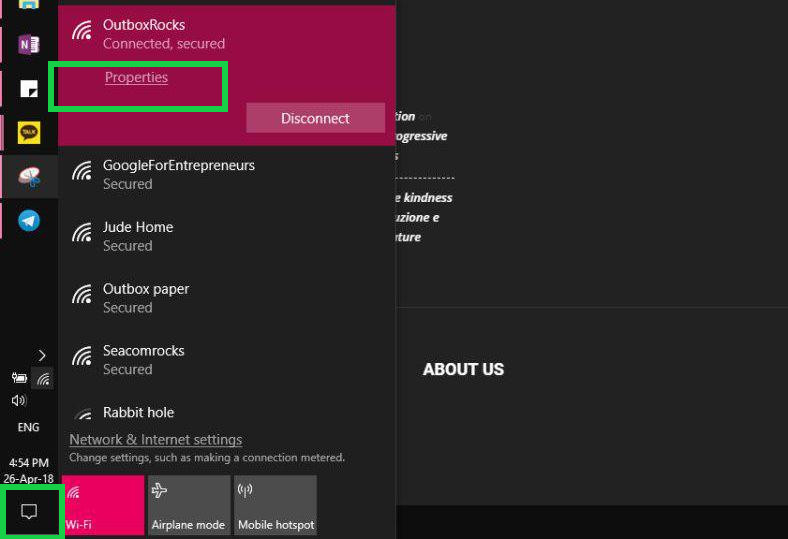This screenshot has height=539, width=788.
Task: Click the Jude Home Wi-Fi signal icon
Action: pyautogui.click(x=82, y=232)
